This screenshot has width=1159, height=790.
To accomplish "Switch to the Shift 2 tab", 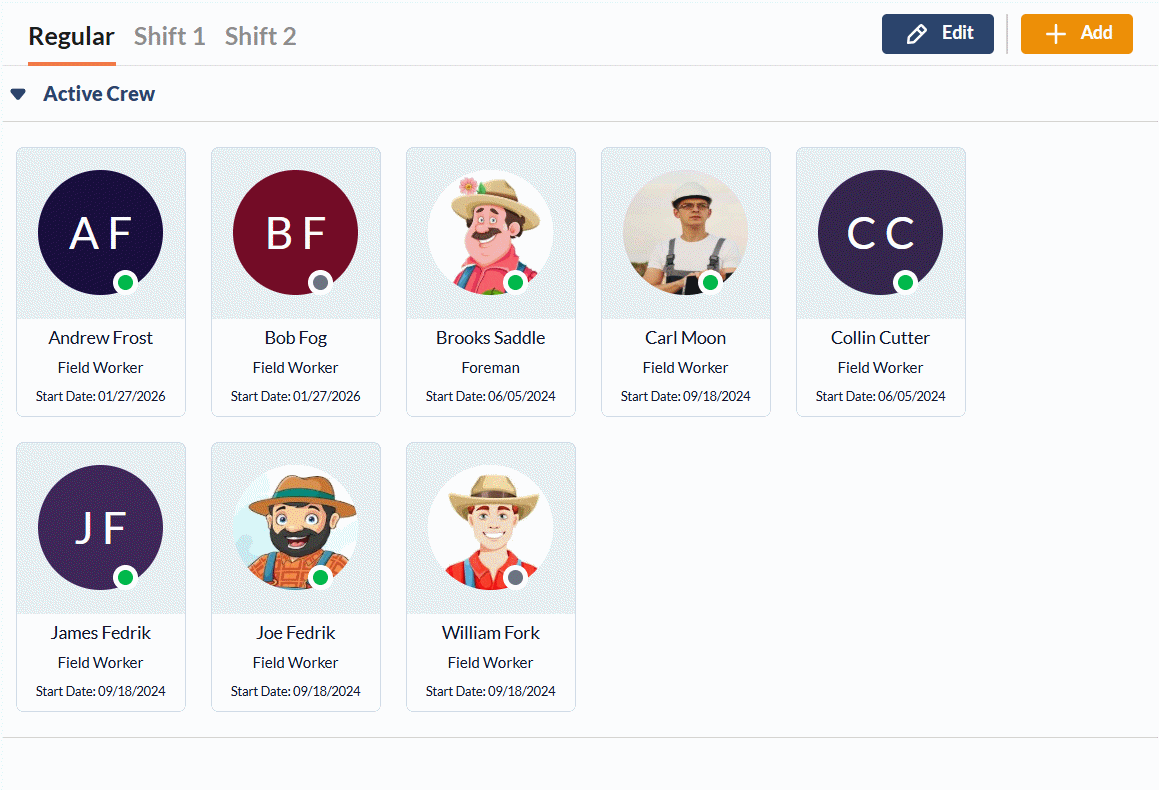I will click(260, 37).
